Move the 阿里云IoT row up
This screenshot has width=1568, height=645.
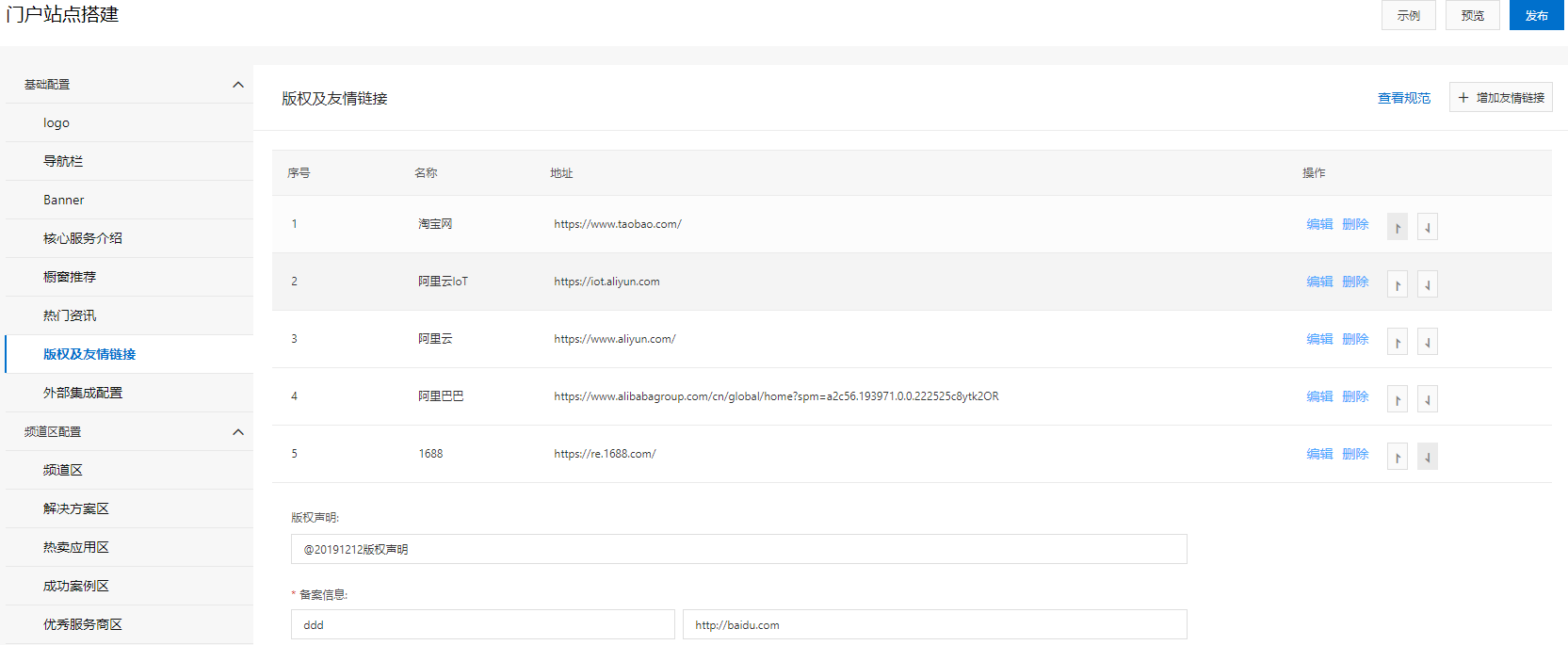tap(1398, 284)
